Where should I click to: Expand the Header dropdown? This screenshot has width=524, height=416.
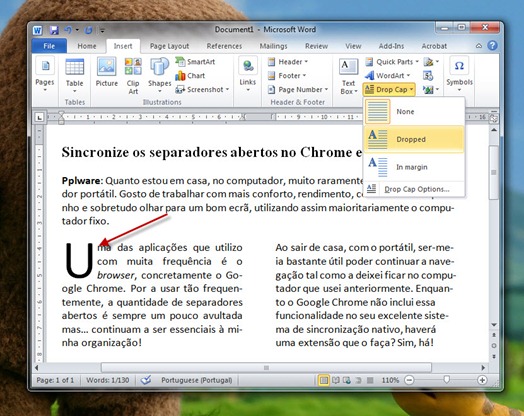tap(288, 62)
